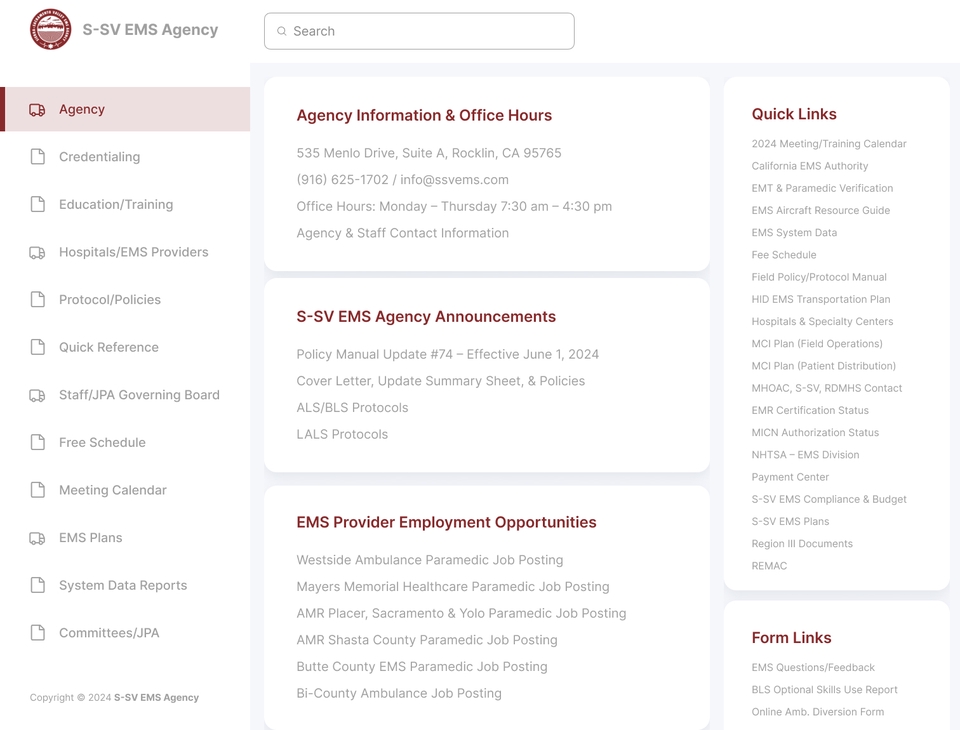Image resolution: width=960 pixels, height=730 pixels.
Task: Click the Credentialing document icon
Action: (x=37, y=156)
